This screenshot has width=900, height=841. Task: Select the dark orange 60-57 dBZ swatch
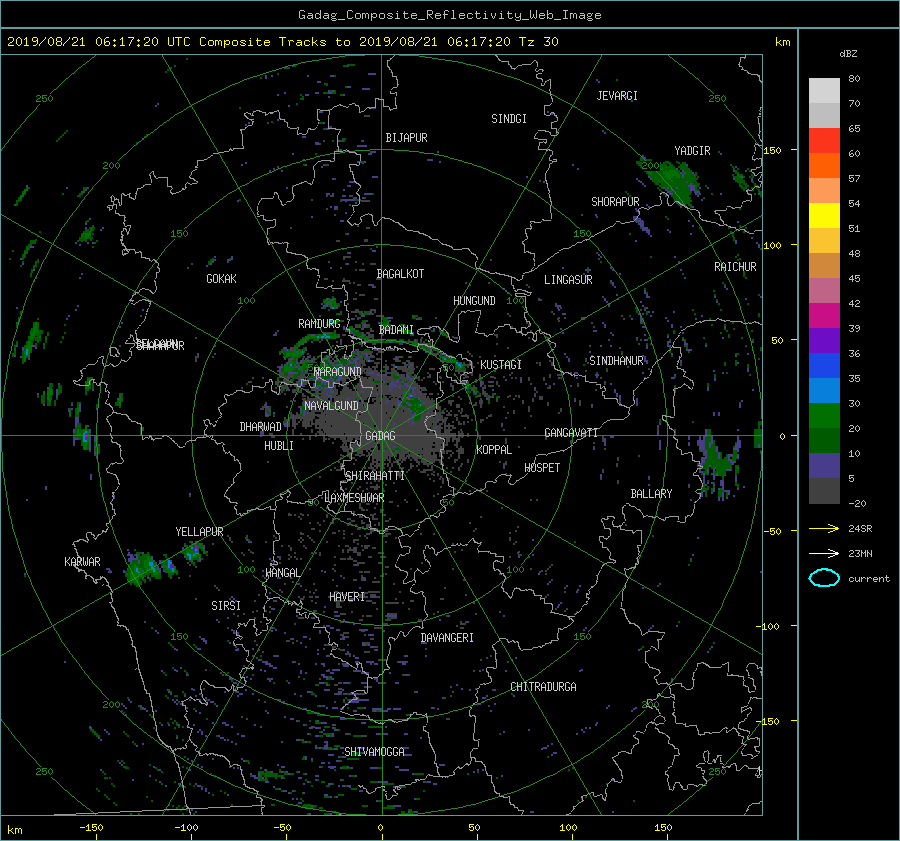[x=824, y=166]
